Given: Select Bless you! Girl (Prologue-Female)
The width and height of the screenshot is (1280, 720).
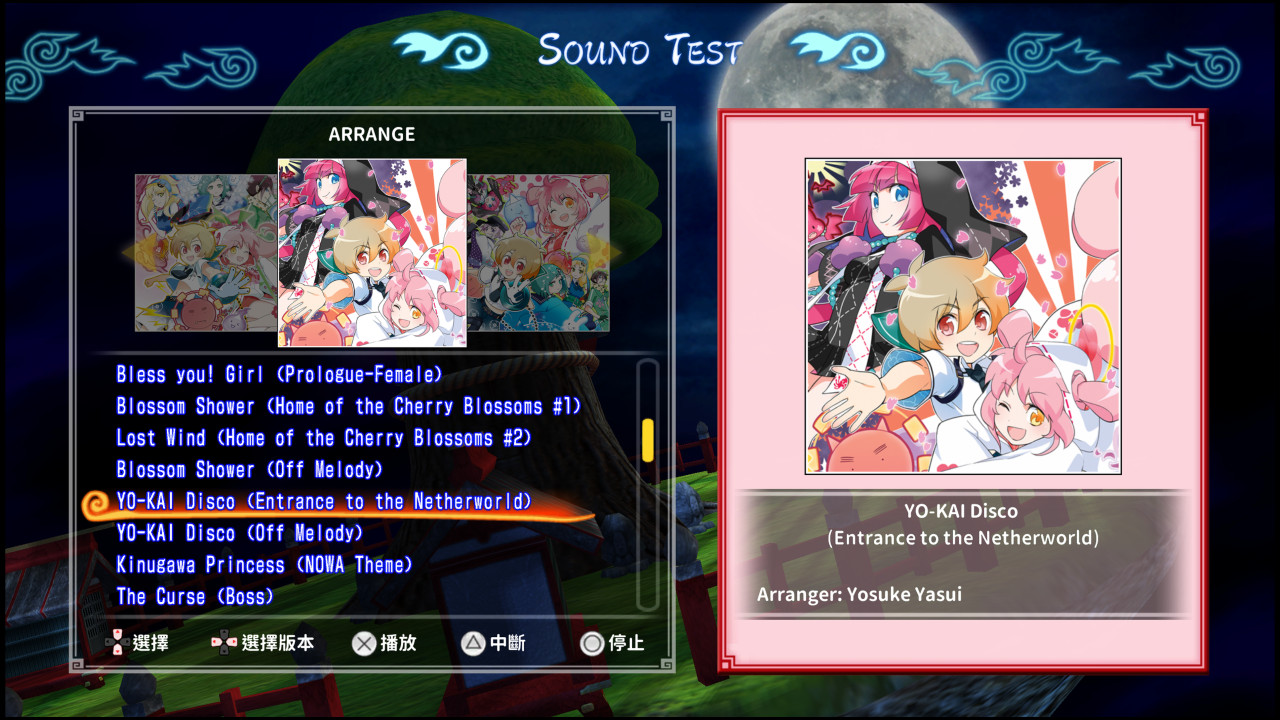Looking at the screenshot, I should tap(279, 375).
